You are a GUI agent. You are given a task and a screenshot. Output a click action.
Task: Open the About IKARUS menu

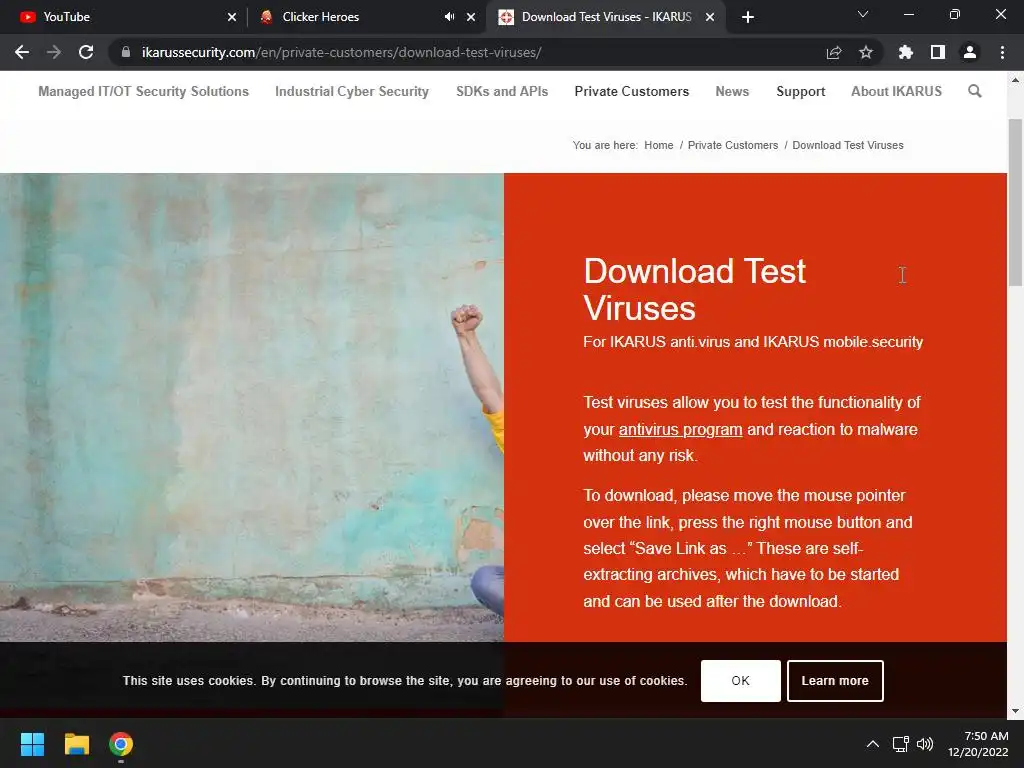pyautogui.click(x=897, y=91)
